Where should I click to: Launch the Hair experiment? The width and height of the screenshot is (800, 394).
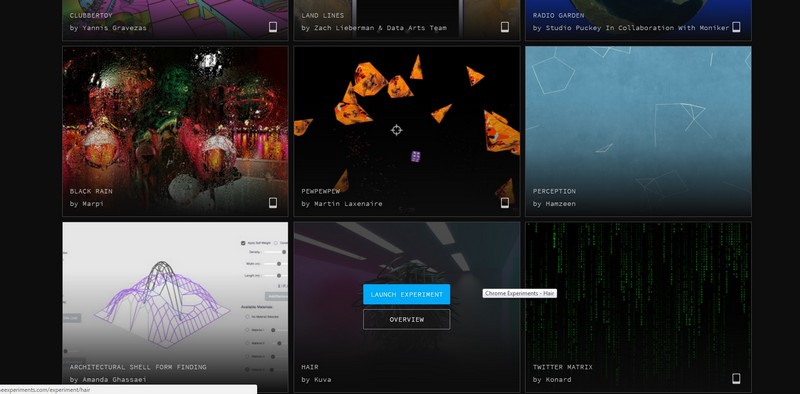pyautogui.click(x=407, y=294)
